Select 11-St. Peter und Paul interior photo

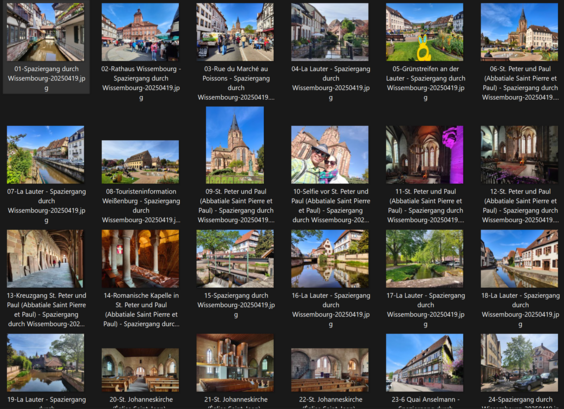424,155
